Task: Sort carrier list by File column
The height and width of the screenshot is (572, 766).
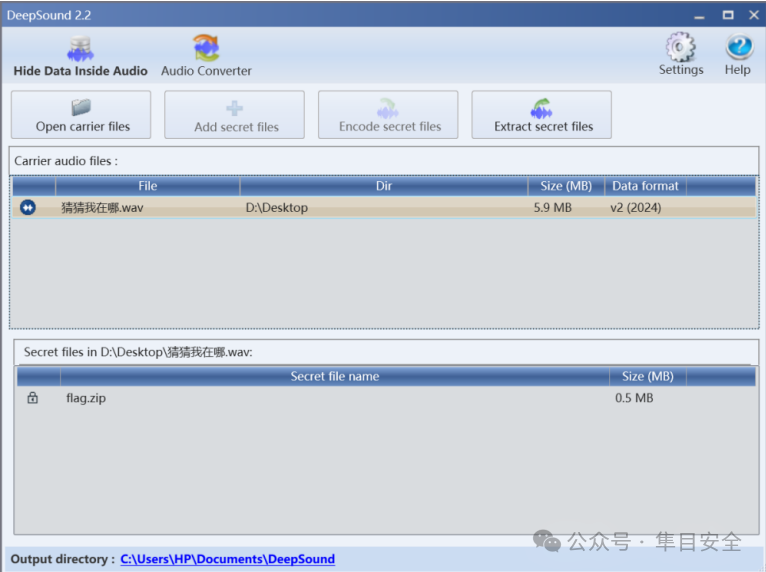Action: pyautogui.click(x=148, y=186)
